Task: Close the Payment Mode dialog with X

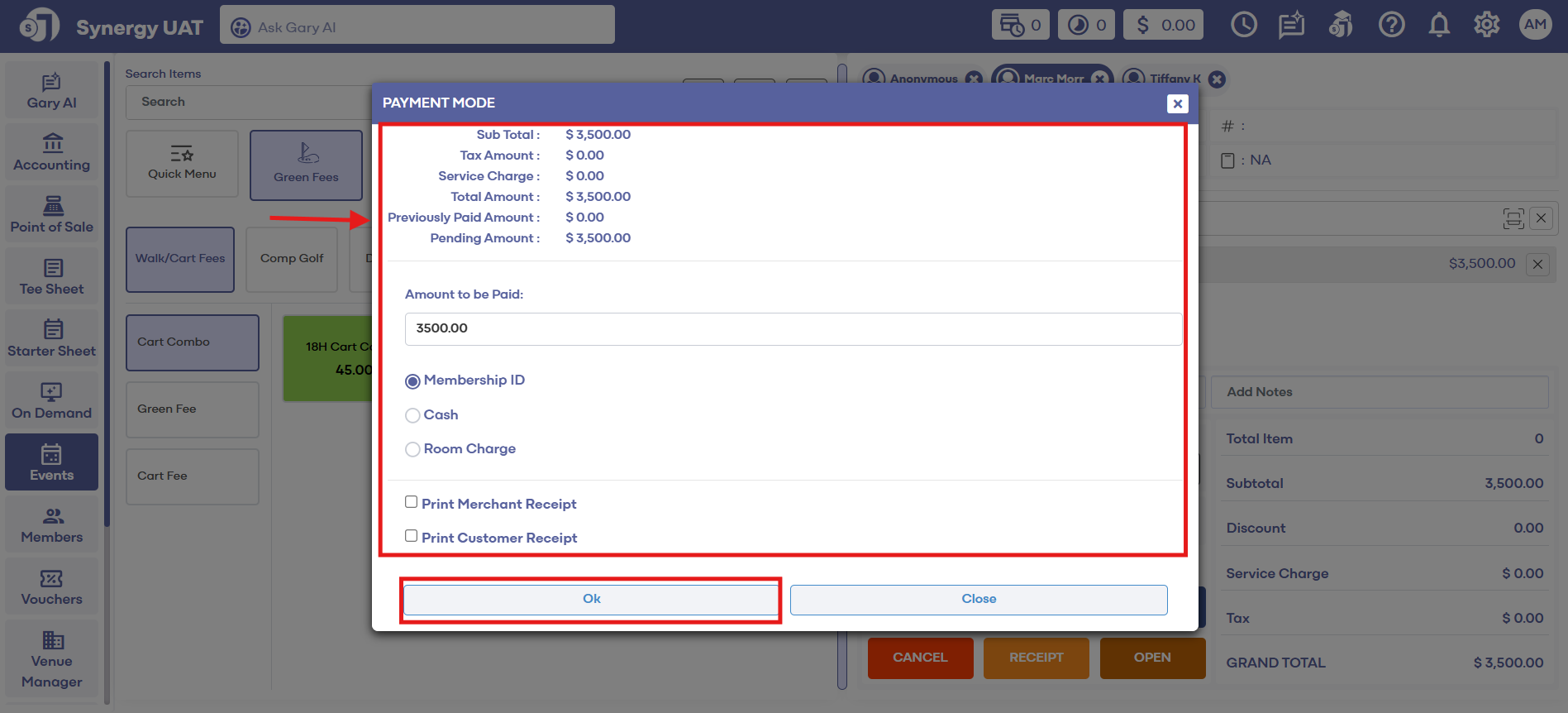Action: pyautogui.click(x=1177, y=103)
